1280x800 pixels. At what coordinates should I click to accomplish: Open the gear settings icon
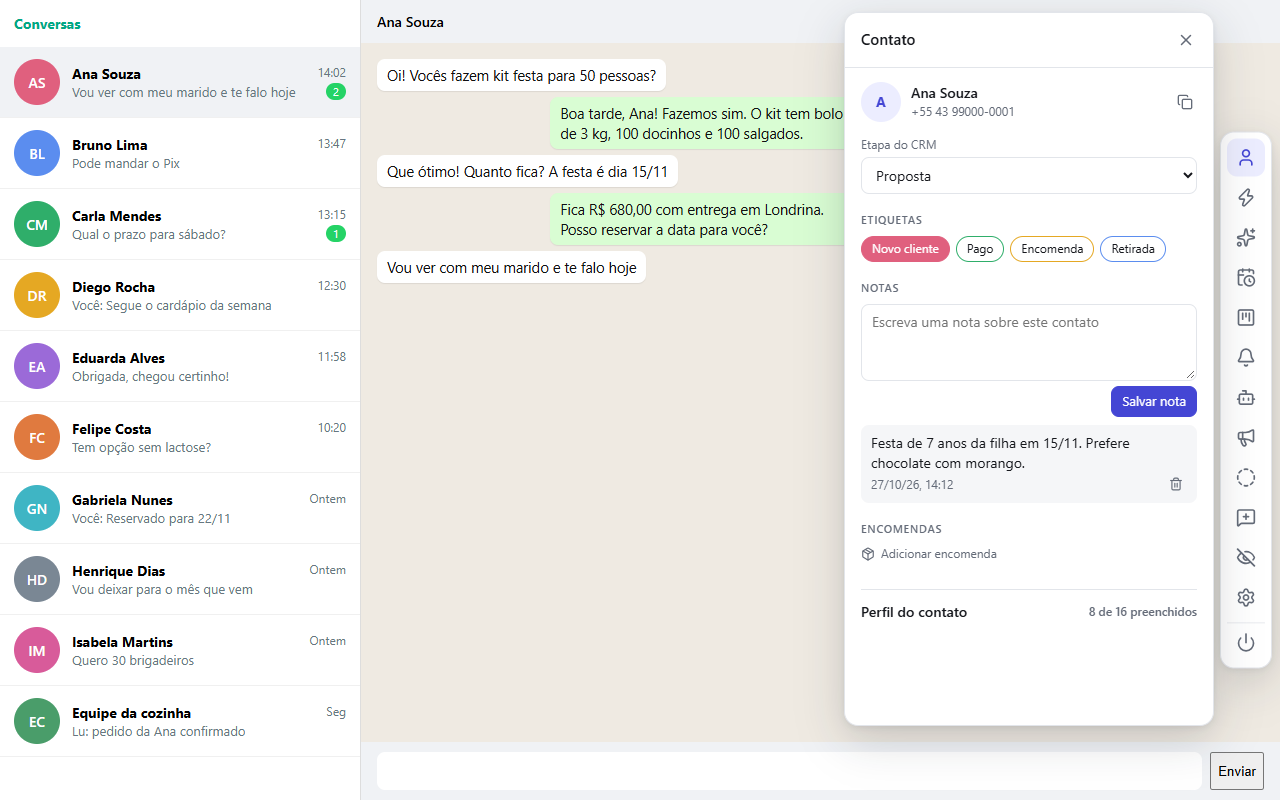pyautogui.click(x=1246, y=598)
